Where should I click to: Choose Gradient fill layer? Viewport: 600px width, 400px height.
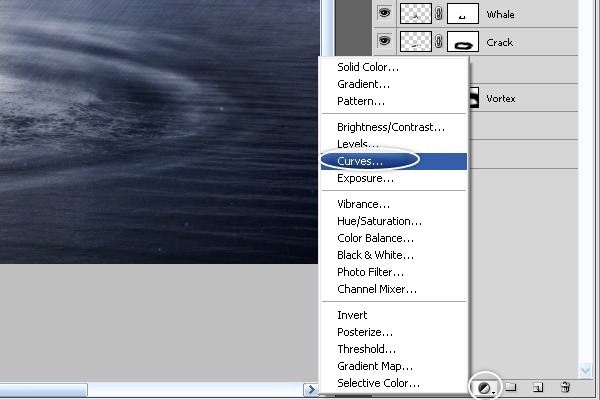coord(394,84)
